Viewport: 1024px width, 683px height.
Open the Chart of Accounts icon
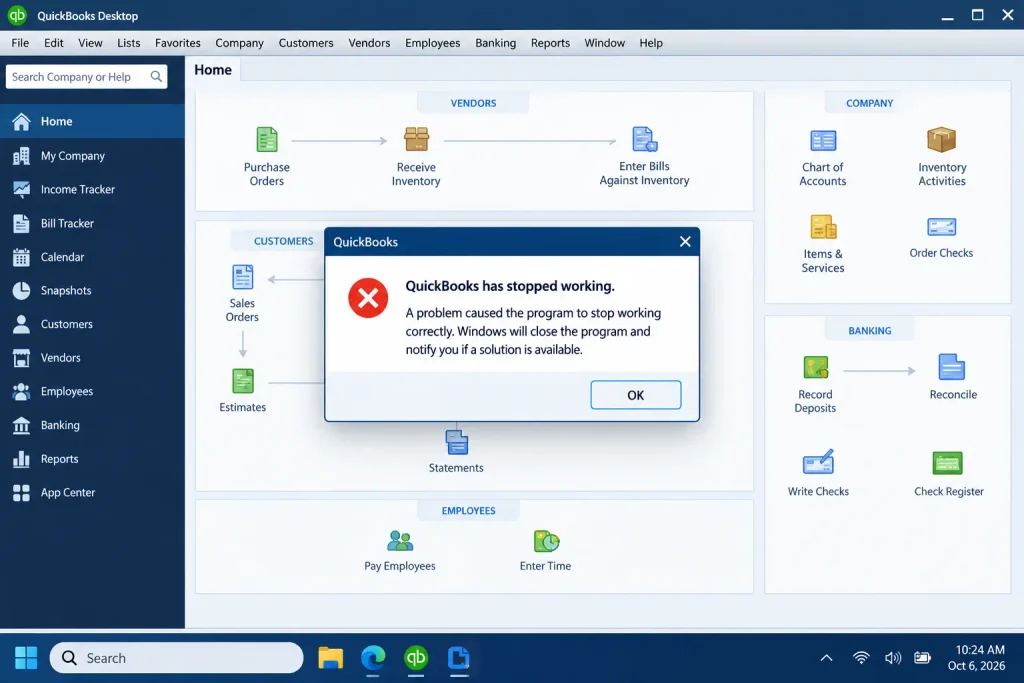[x=823, y=140]
